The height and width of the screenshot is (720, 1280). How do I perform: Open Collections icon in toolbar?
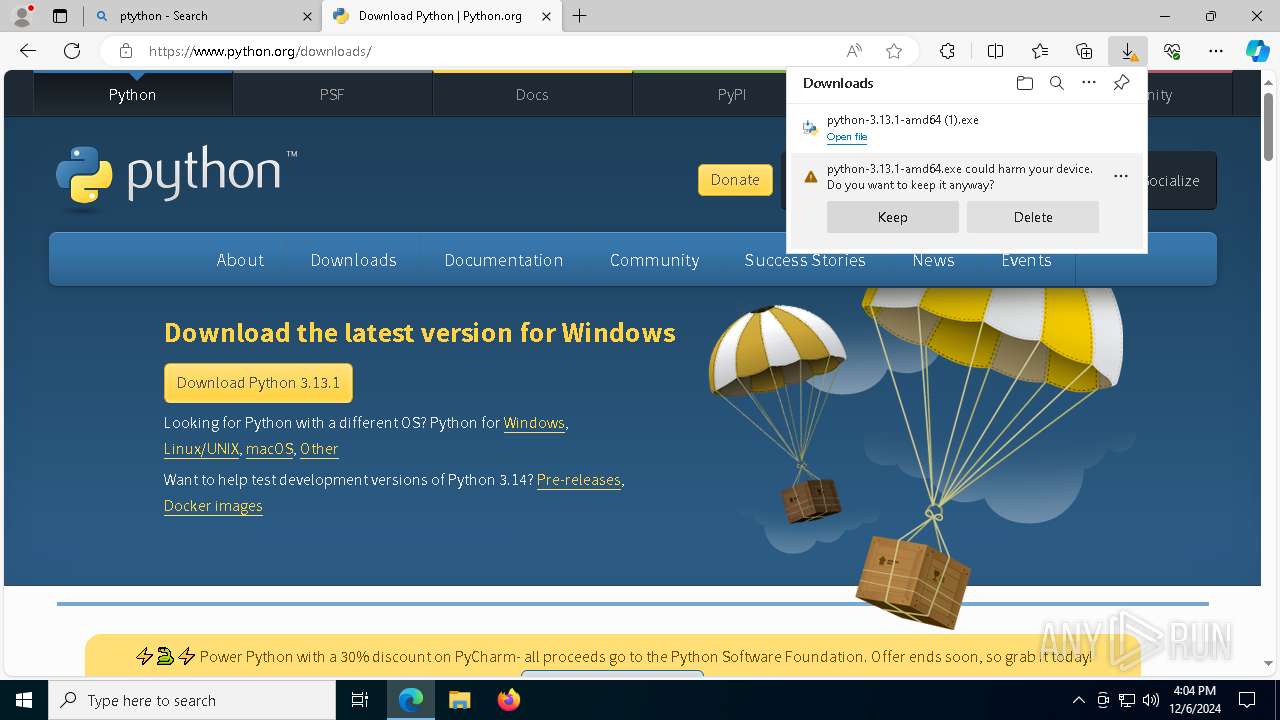1084,51
